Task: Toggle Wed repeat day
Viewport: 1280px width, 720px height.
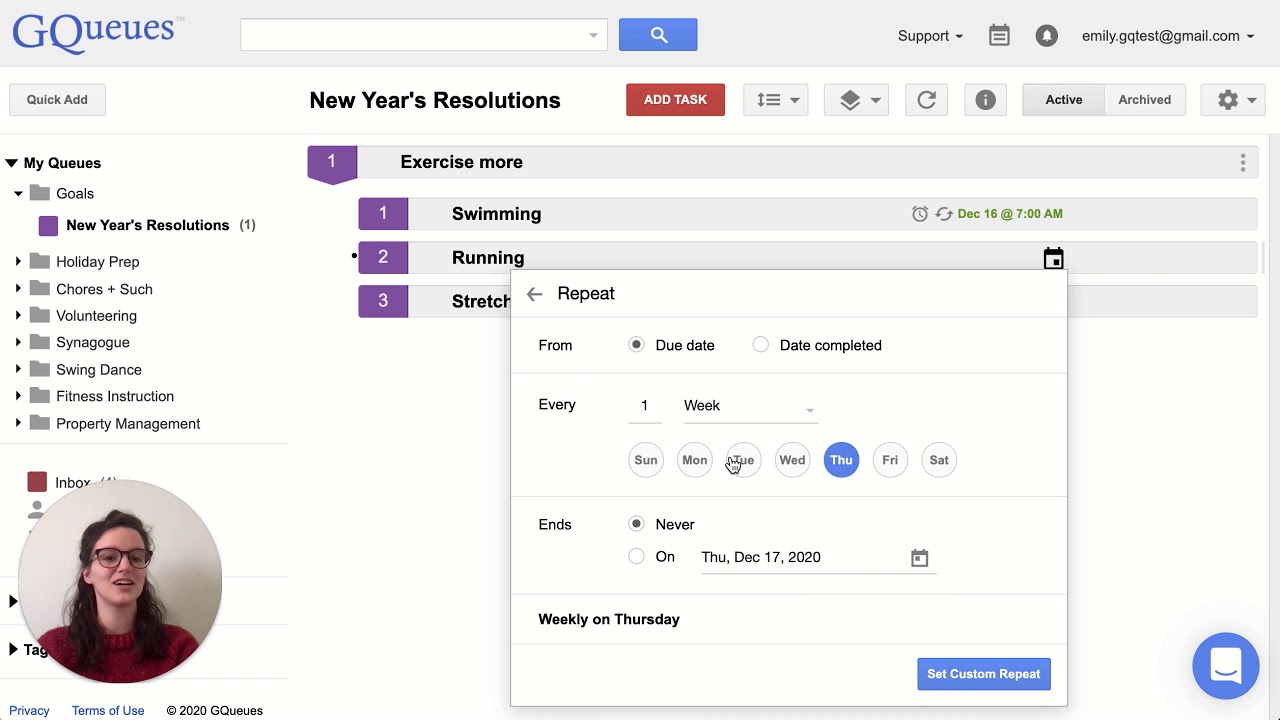Action: 792,460
